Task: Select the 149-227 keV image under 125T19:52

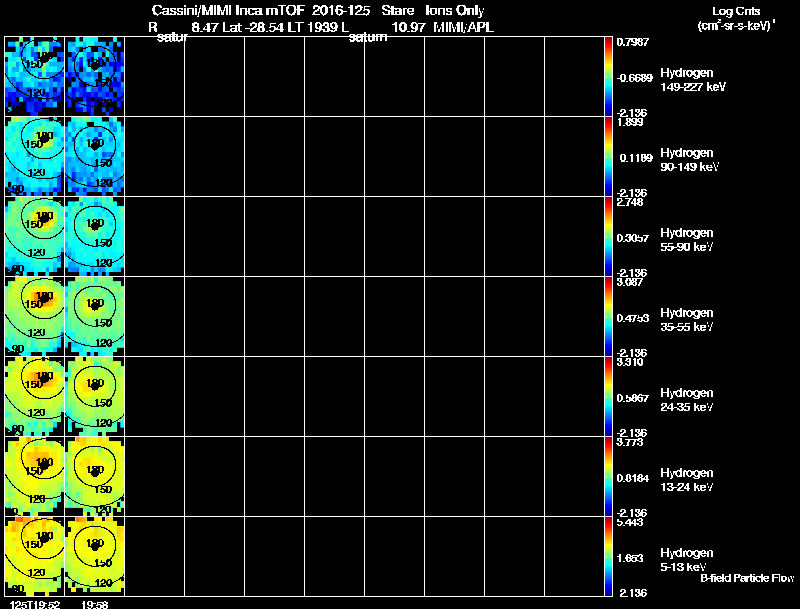Action: point(35,77)
